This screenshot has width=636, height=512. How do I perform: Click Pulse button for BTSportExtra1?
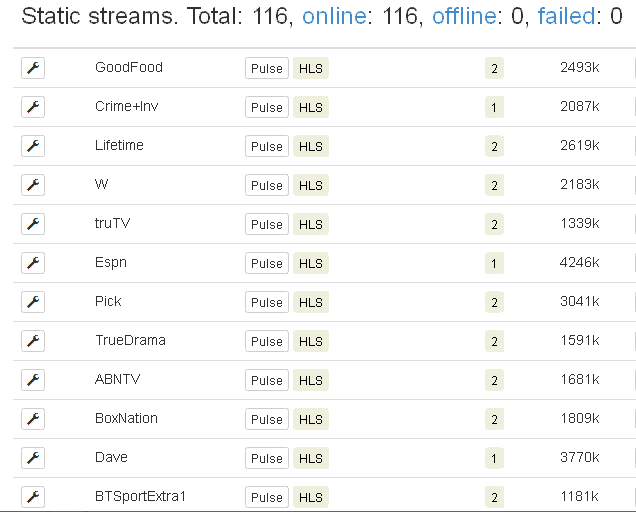click(267, 496)
